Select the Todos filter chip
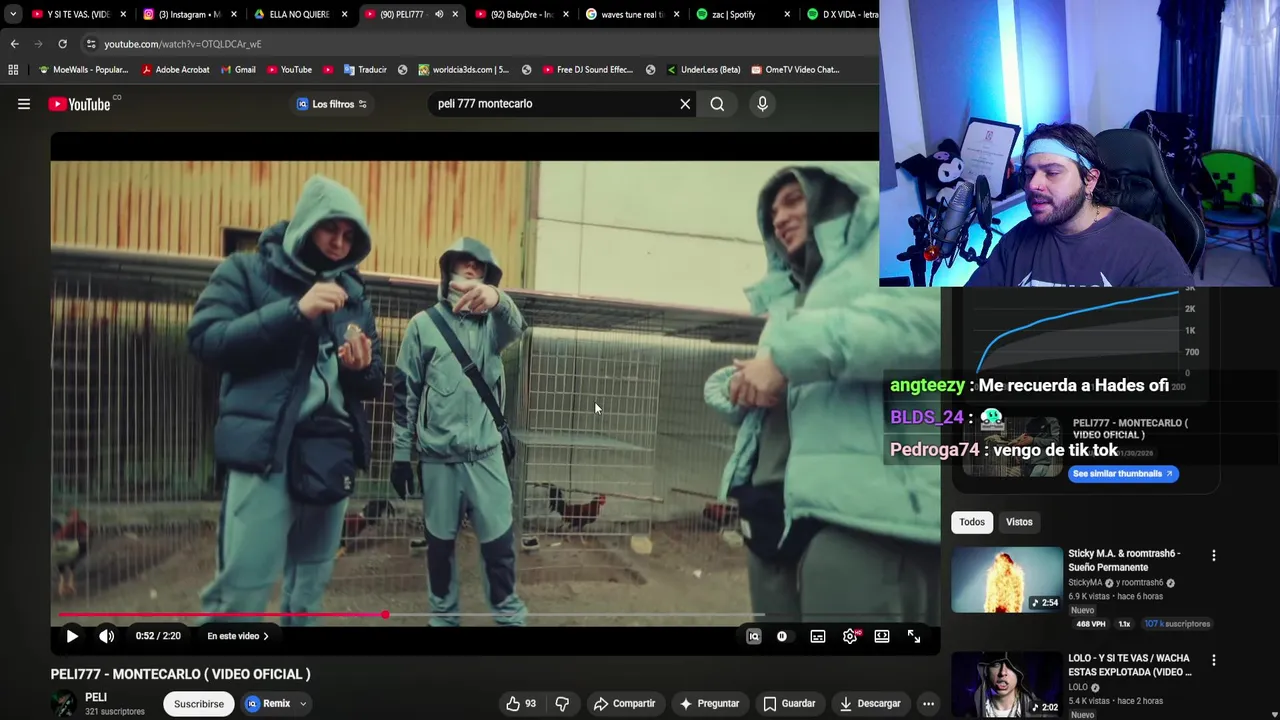 (x=972, y=522)
